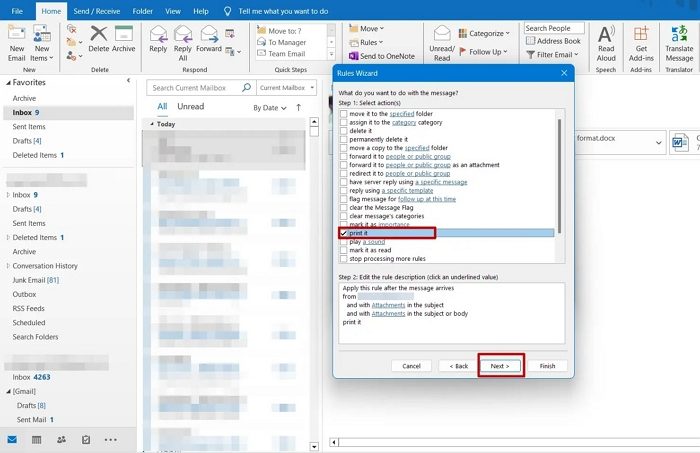This screenshot has height=453, width=700.
Task: Click the Address Book icon
Action: click(x=530, y=41)
